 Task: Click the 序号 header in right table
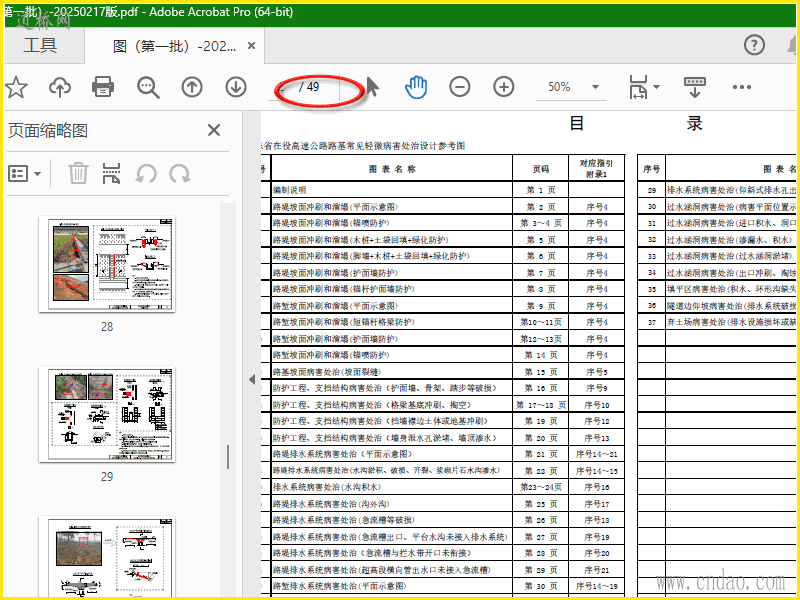[x=652, y=169]
